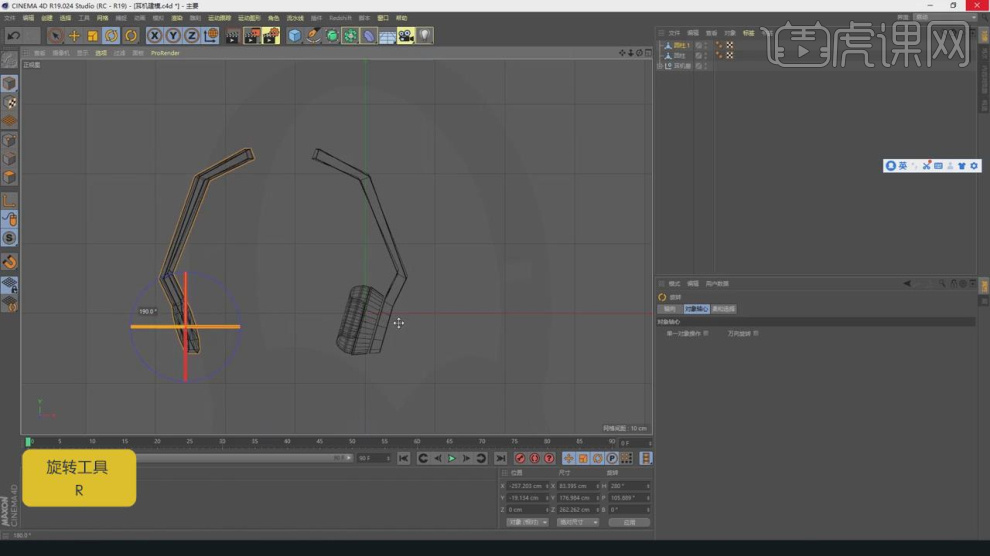Screen dimensions: 990x556
Task: Activate the Rotate tool
Action: click(111, 36)
